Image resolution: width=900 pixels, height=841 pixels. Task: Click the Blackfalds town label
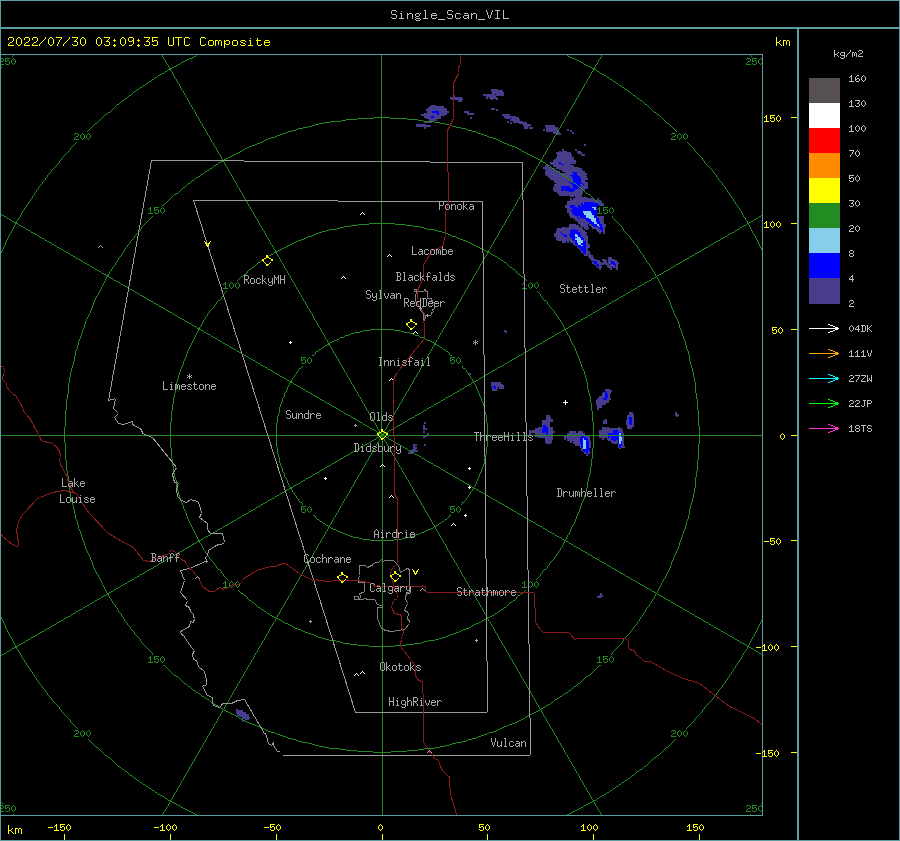pyautogui.click(x=425, y=277)
